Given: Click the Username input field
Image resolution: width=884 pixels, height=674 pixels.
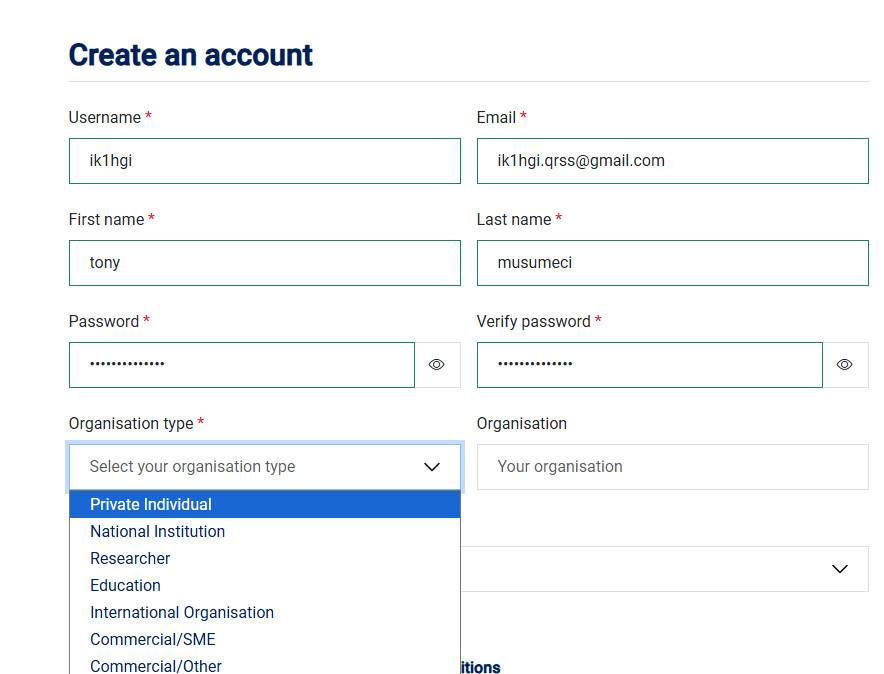Looking at the screenshot, I should coord(264,161).
